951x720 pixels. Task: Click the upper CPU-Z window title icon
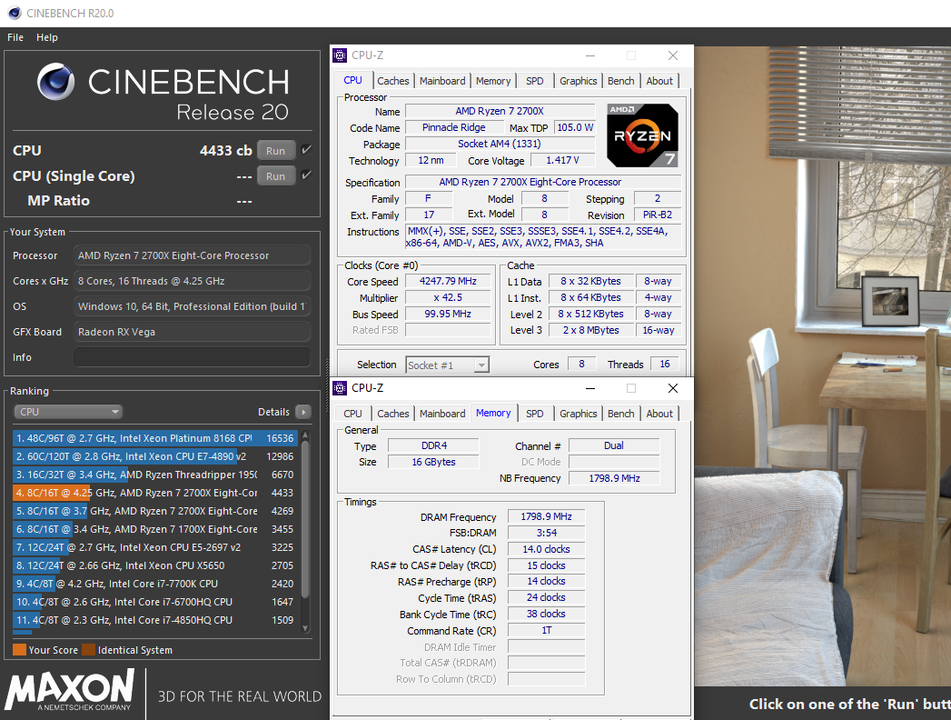[x=340, y=55]
